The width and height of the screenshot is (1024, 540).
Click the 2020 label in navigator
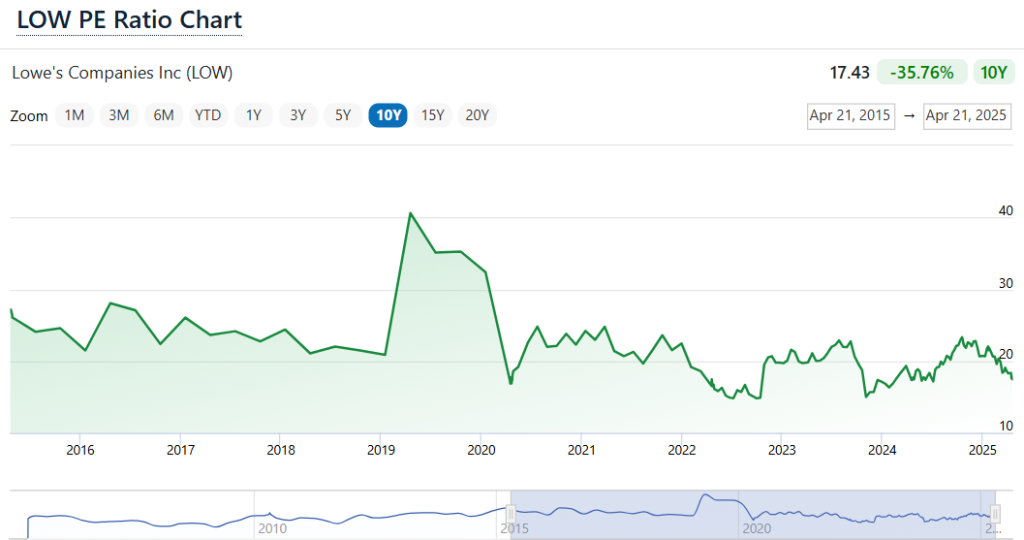pos(756,528)
